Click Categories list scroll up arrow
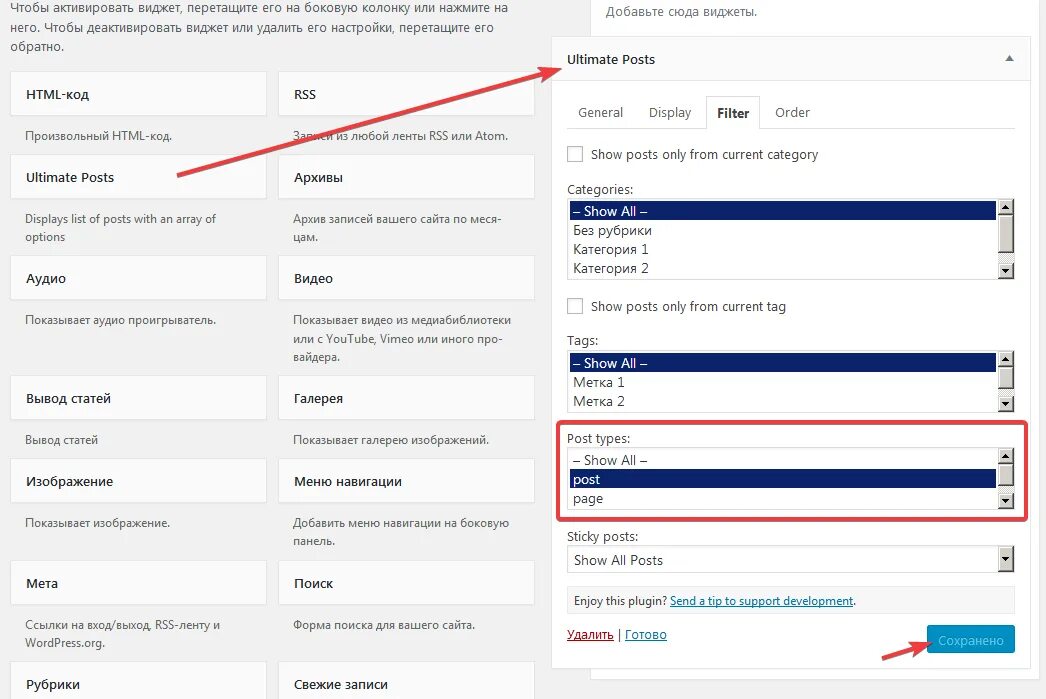 point(1005,207)
